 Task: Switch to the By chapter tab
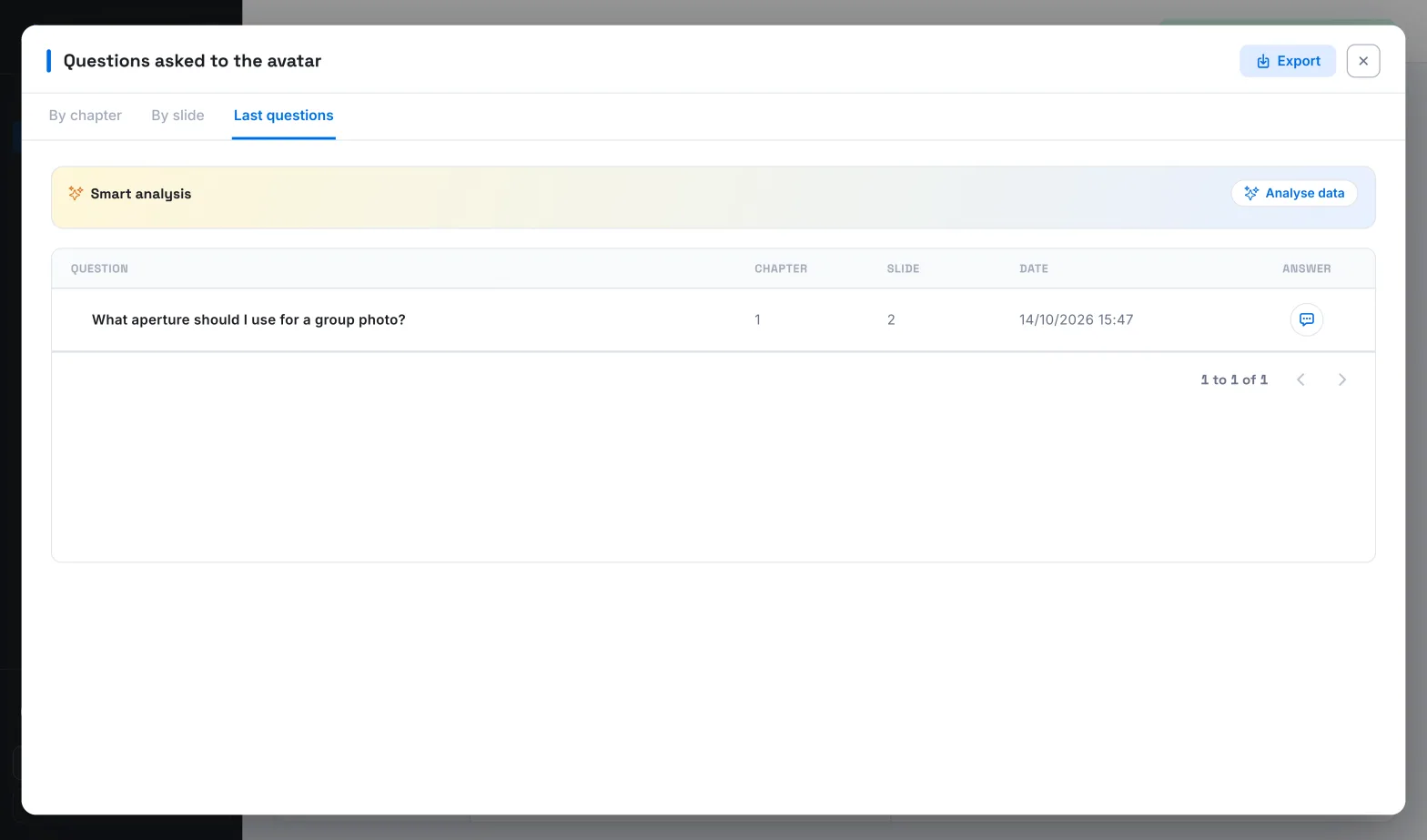click(x=86, y=116)
